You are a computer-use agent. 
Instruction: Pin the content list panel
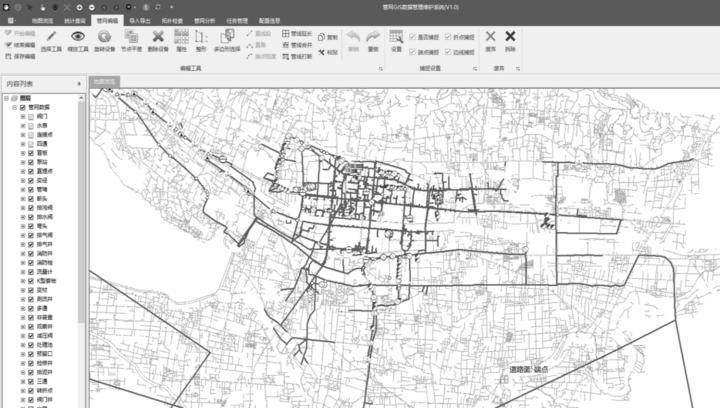tap(79, 84)
